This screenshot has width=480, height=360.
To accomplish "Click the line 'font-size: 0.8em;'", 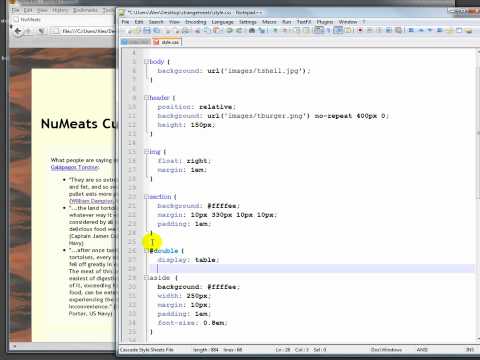I will [192, 323].
